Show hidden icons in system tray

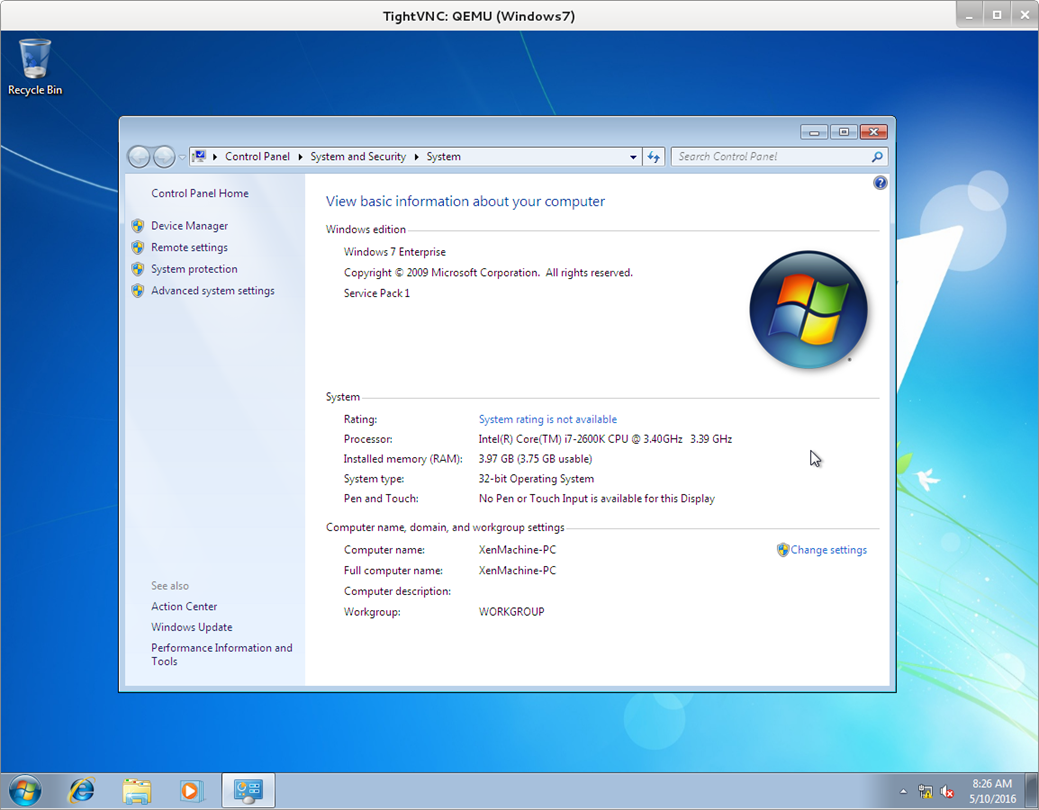click(x=903, y=791)
